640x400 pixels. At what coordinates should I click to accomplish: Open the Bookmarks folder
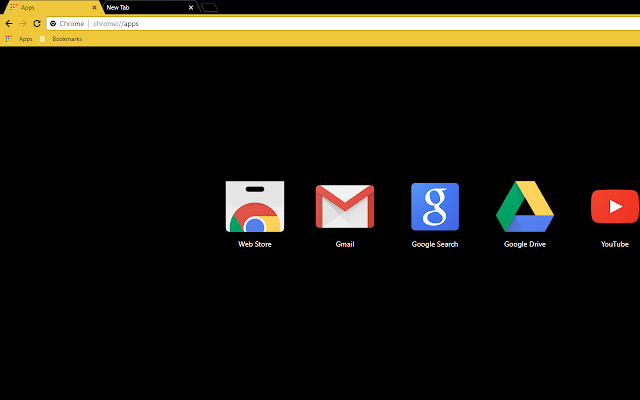61,39
